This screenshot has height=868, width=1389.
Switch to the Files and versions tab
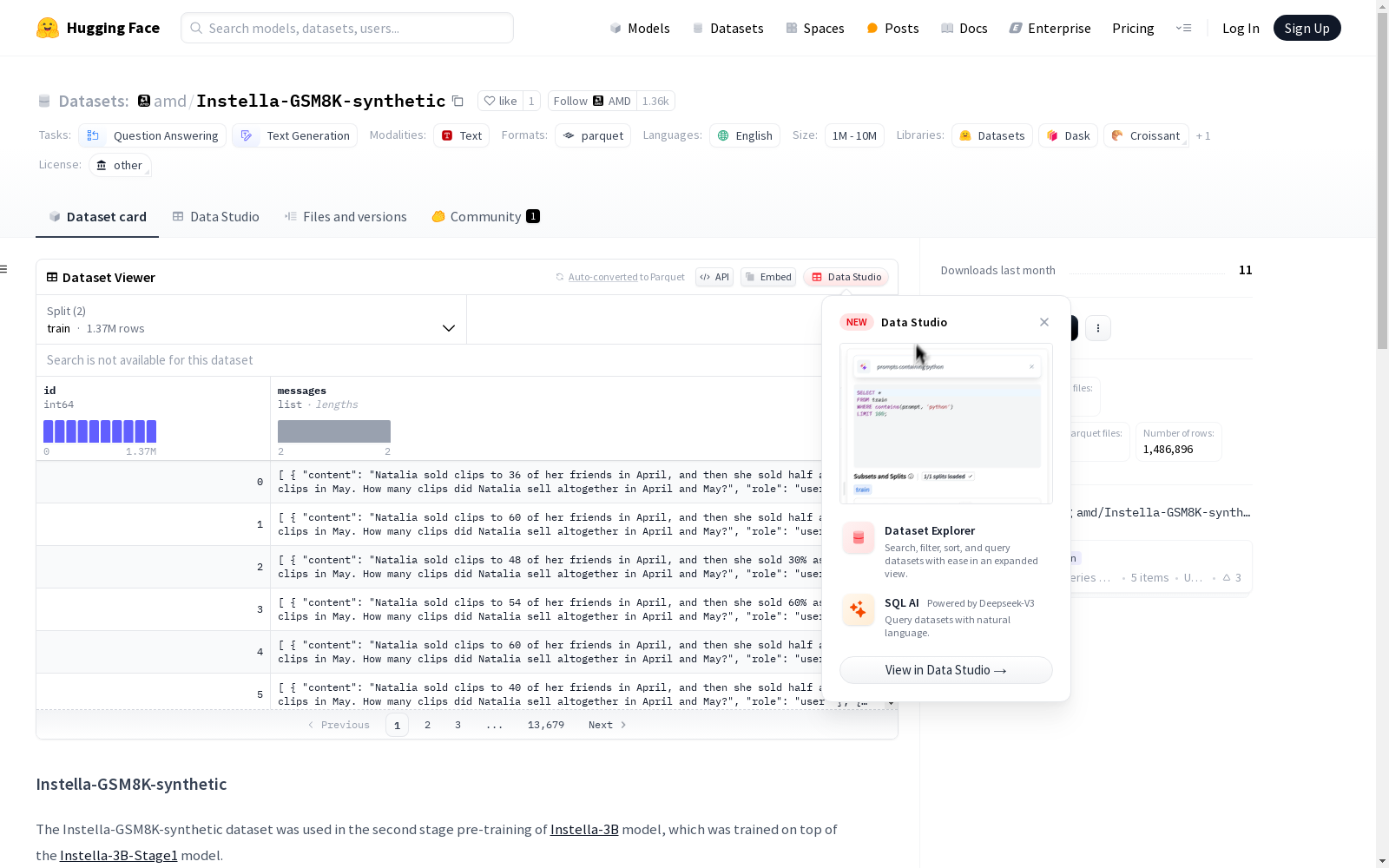pyautogui.click(x=346, y=217)
